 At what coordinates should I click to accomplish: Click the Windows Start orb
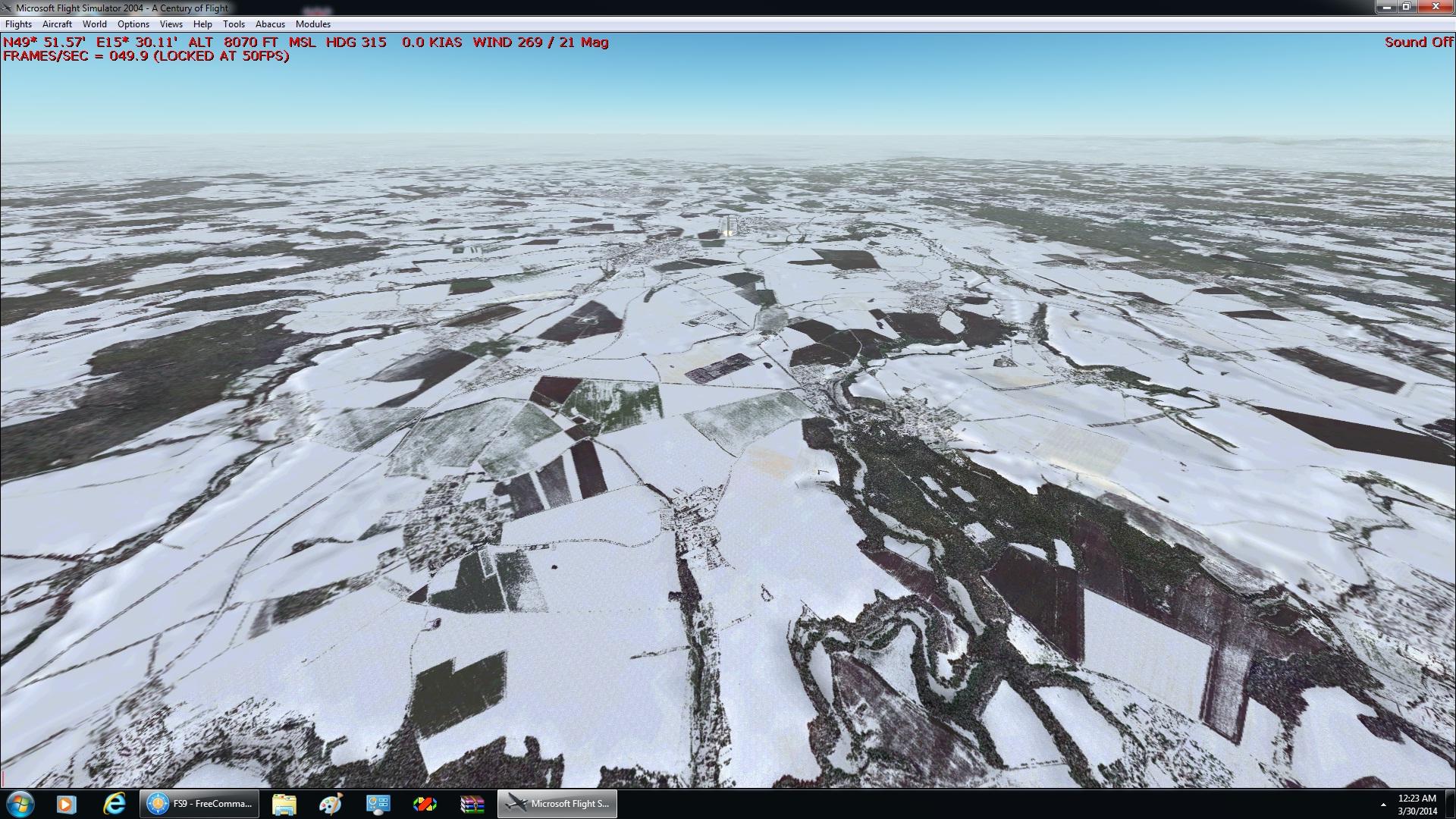20,804
